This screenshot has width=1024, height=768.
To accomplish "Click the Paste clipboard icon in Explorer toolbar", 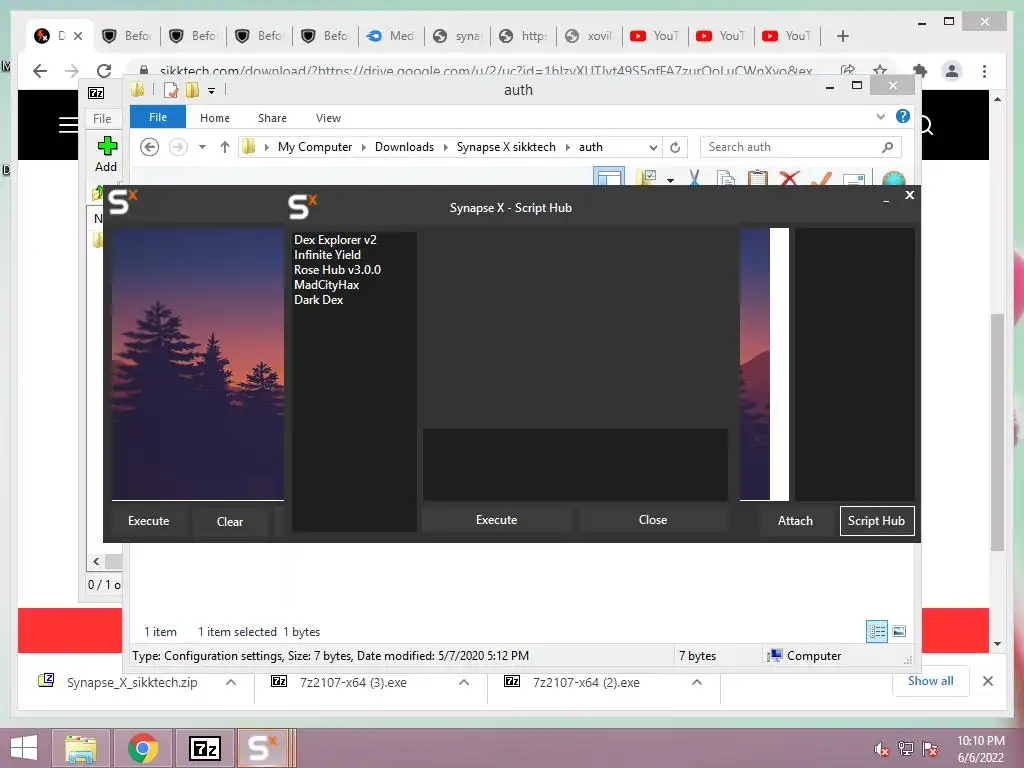I will [757, 178].
